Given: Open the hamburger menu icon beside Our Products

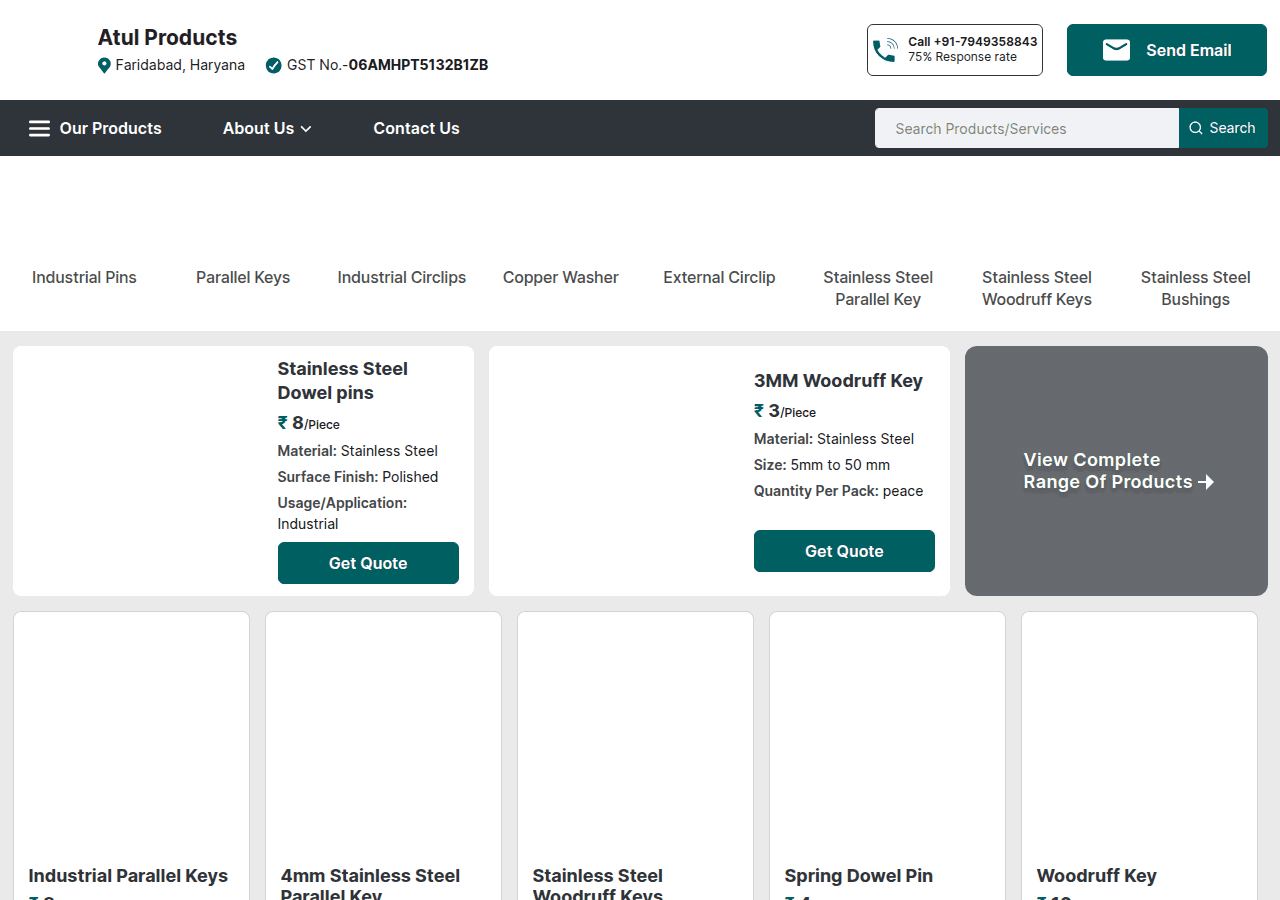Looking at the screenshot, I should [x=39, y=128].
